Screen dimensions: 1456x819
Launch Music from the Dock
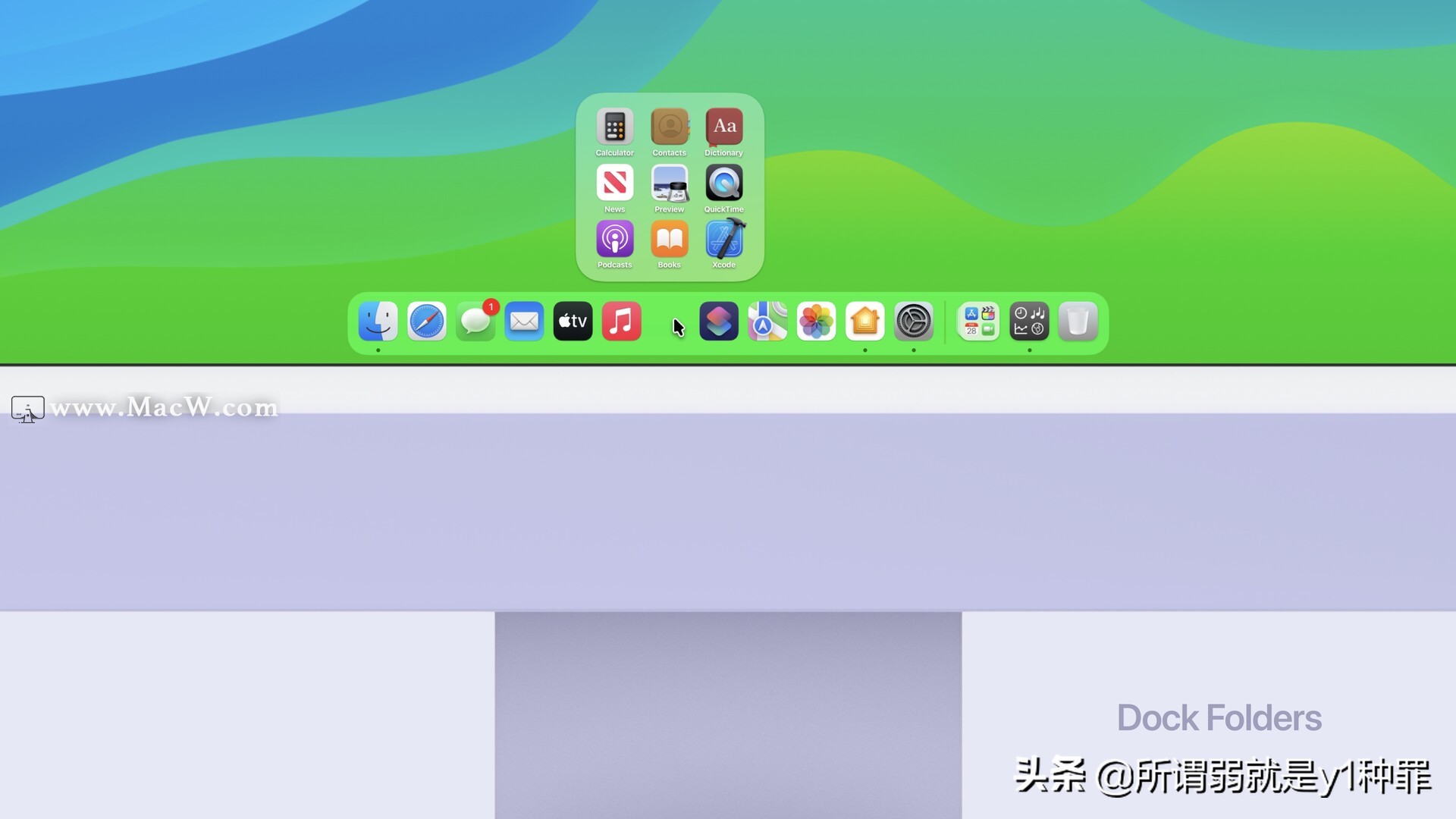(x=621, y=322)
